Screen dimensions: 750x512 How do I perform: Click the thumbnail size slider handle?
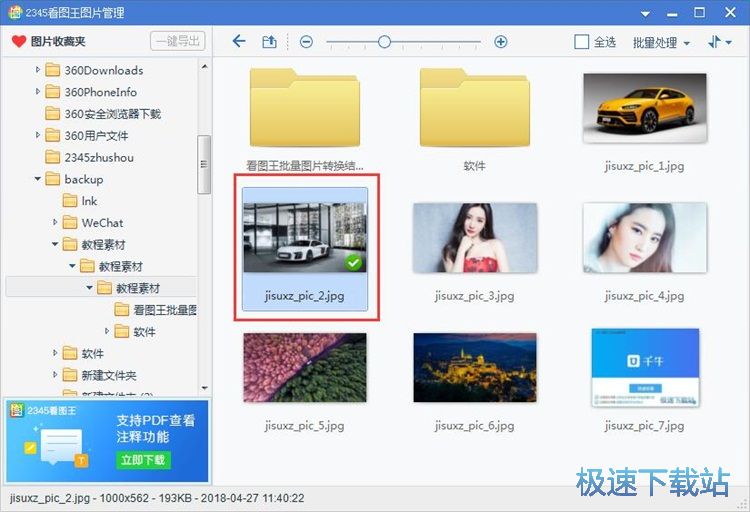[x=384, y=42]
